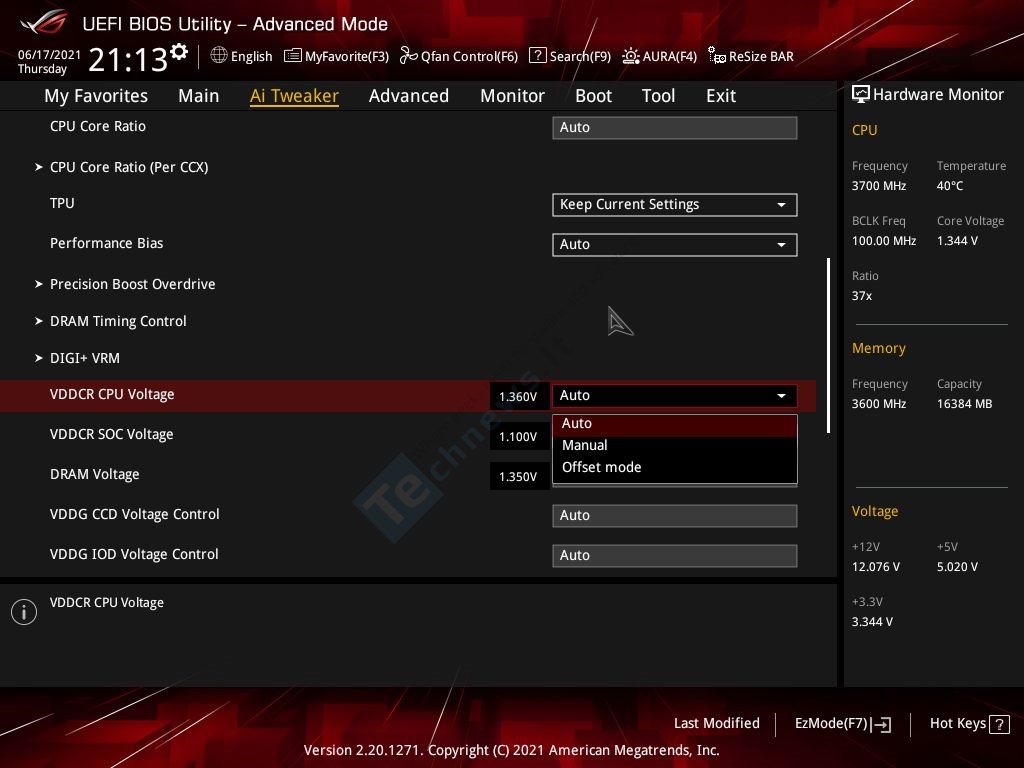Expand DRAM Timing Control submenu

point(118,321)
